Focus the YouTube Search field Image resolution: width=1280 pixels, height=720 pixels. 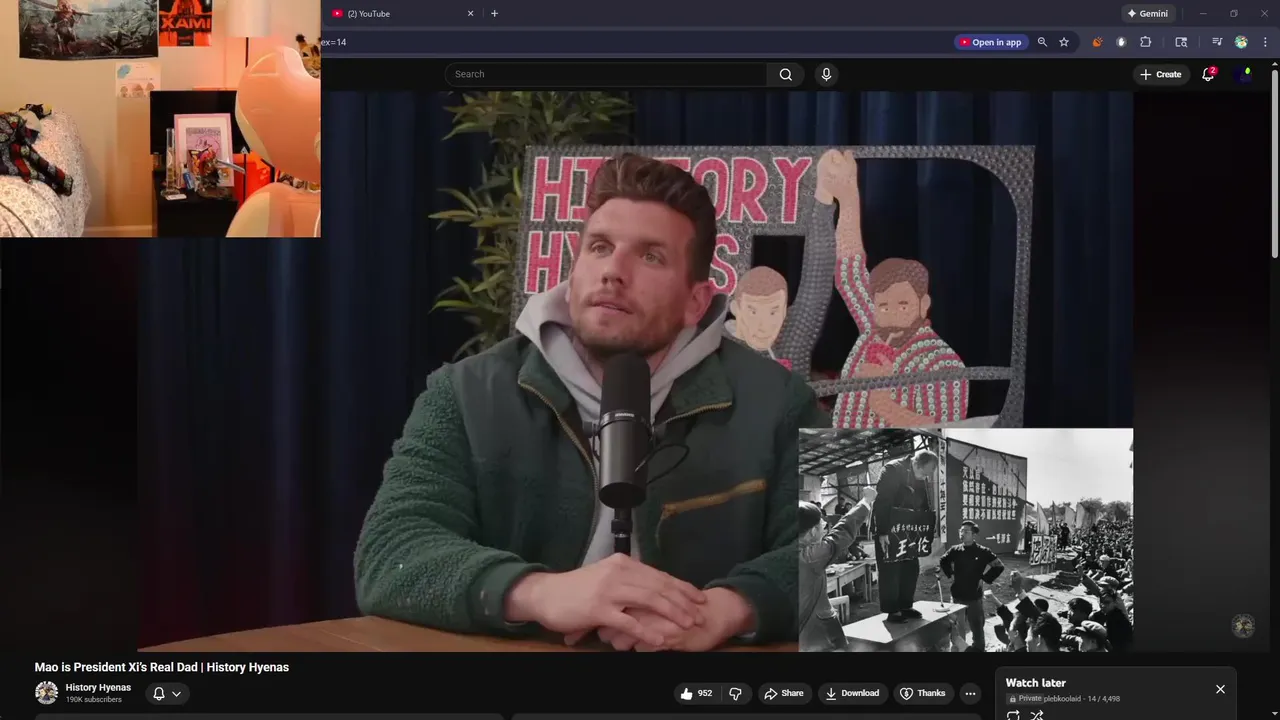606,74
